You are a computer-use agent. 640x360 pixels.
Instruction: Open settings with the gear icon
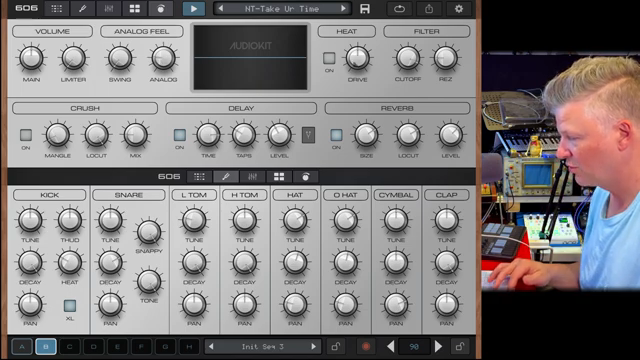tap(459, 9)
